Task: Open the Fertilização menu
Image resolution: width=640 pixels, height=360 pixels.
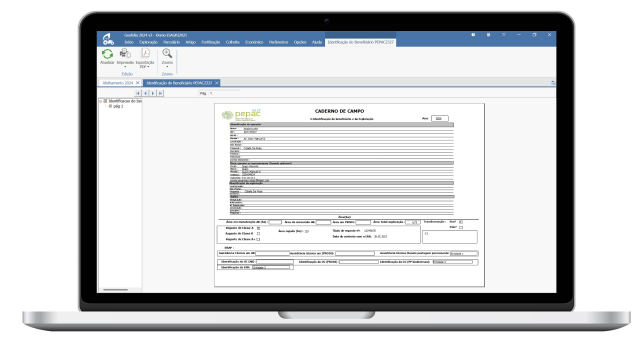Action: click(x=211, y=42)
